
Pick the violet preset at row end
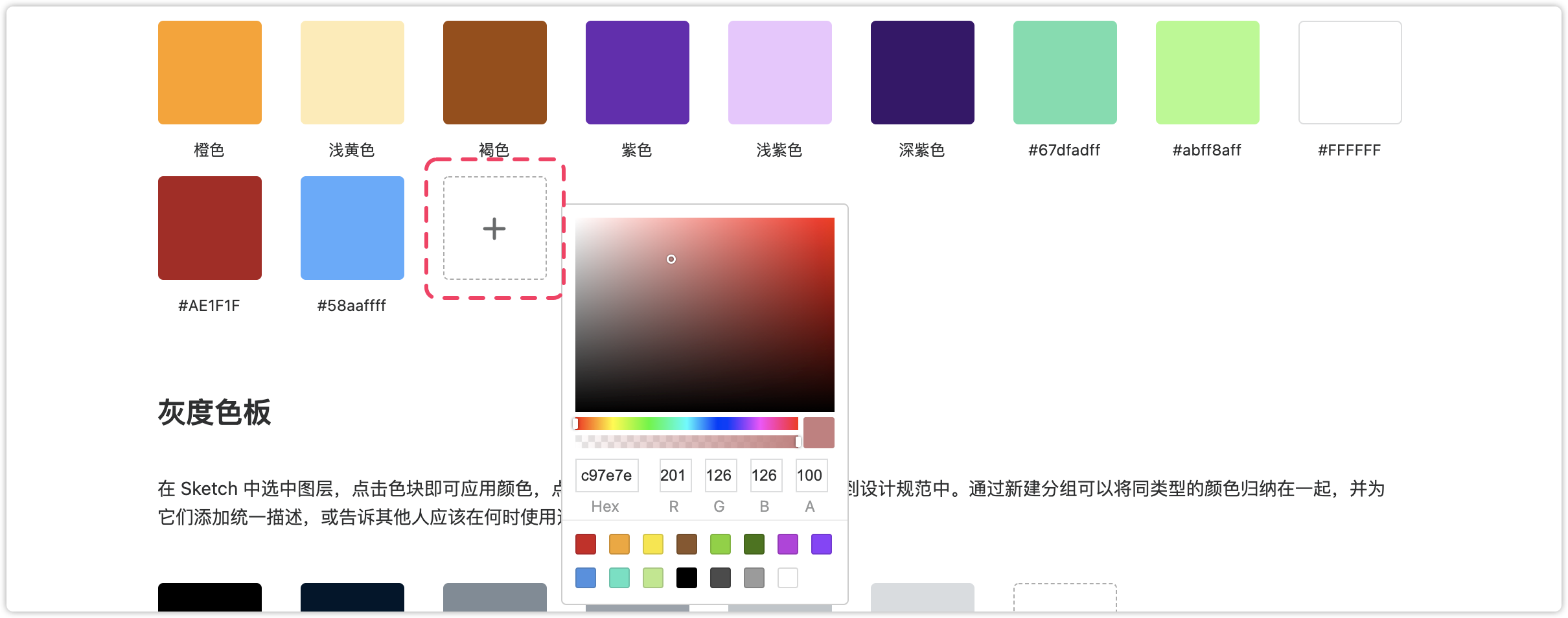(x=822, y=544)
